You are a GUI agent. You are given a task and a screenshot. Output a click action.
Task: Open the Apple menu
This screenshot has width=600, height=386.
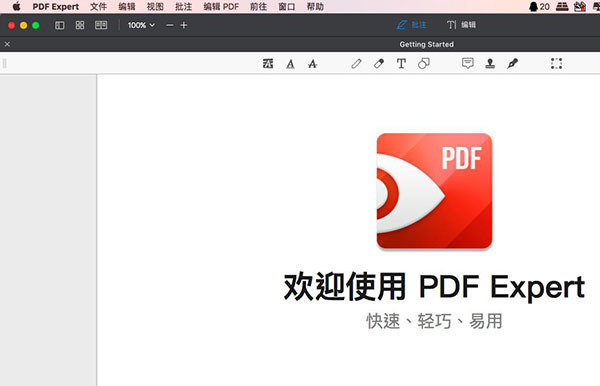click(16, 7)
